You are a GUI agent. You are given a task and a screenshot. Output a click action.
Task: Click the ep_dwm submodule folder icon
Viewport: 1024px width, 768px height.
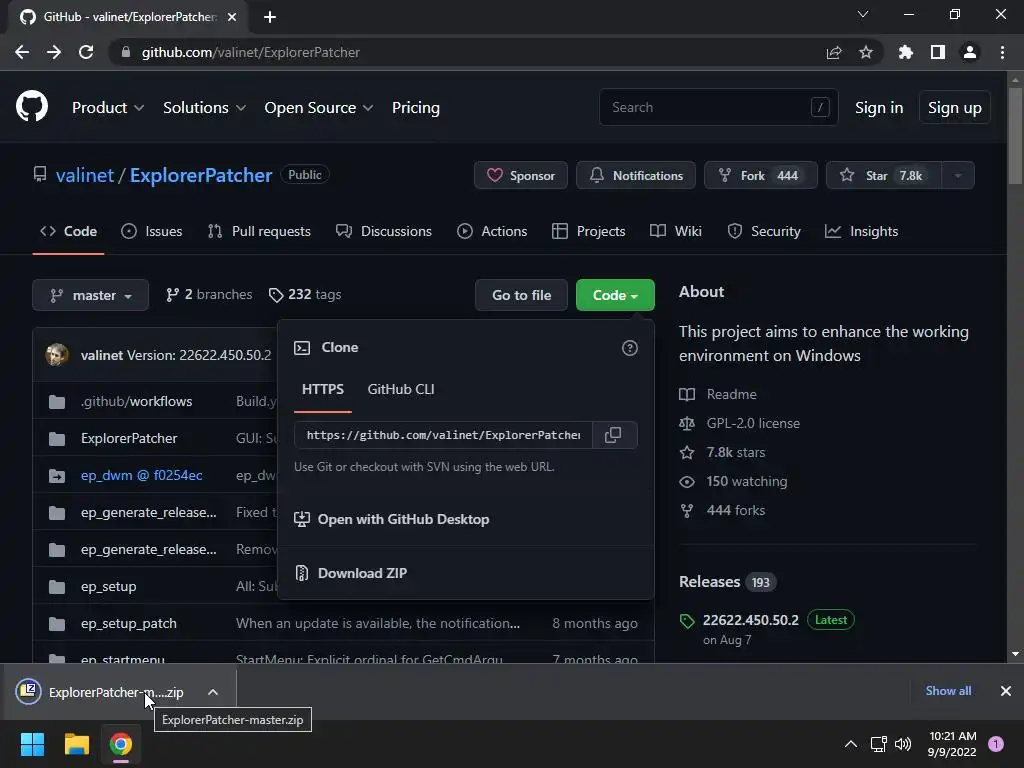(x=57, y=475)
